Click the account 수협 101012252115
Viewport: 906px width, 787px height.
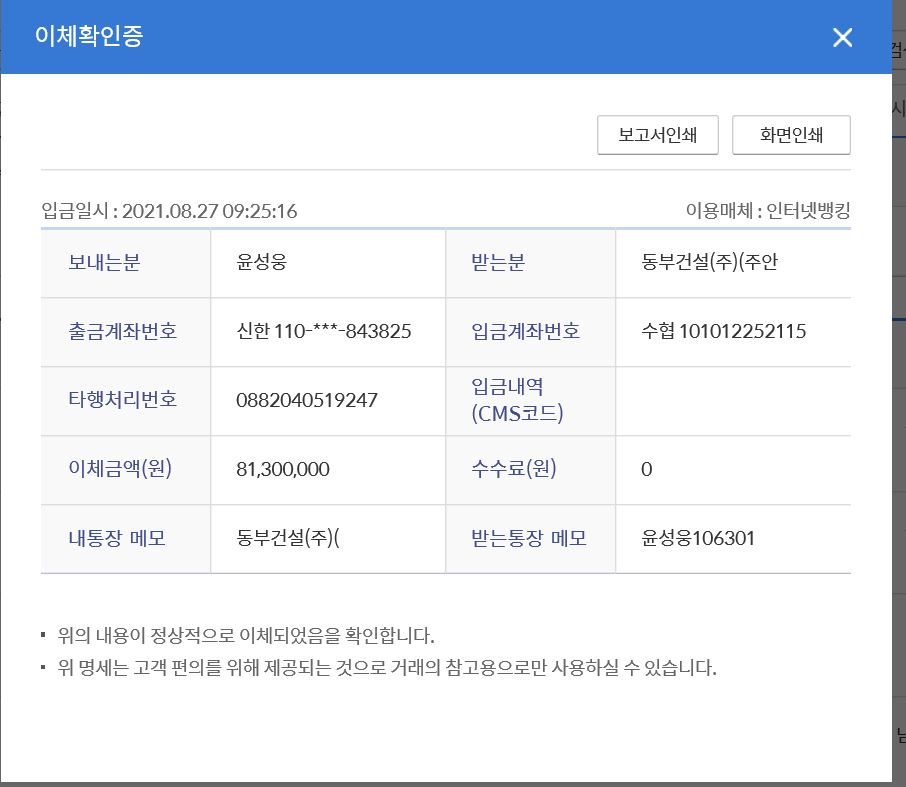click(723, 331)
